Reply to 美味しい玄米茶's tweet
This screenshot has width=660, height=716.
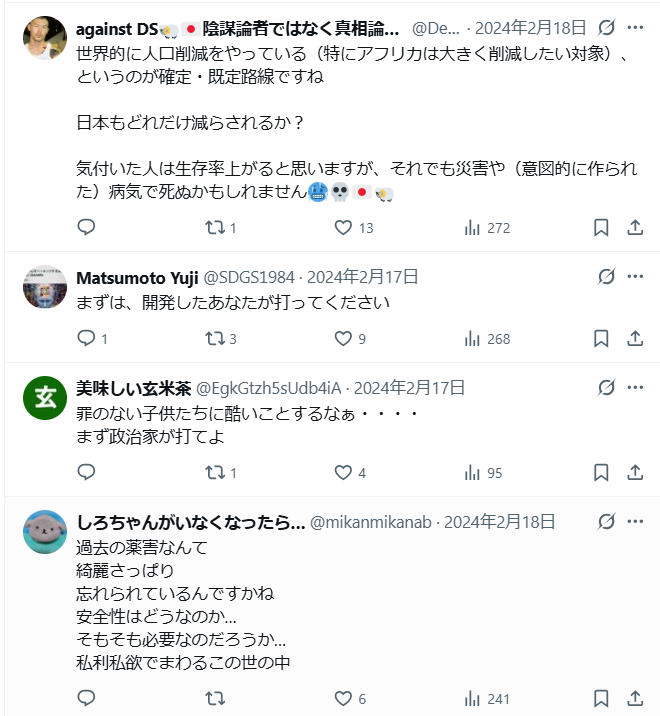pyautogui.click(x=86, y=473)
